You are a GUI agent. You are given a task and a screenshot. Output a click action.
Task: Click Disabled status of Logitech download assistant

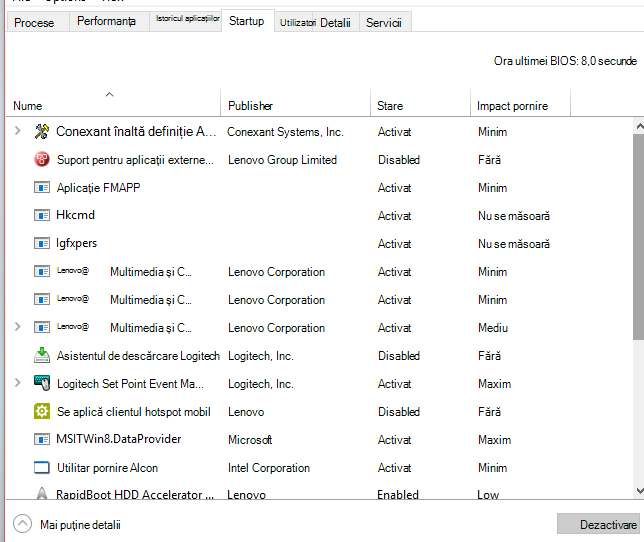399,356
